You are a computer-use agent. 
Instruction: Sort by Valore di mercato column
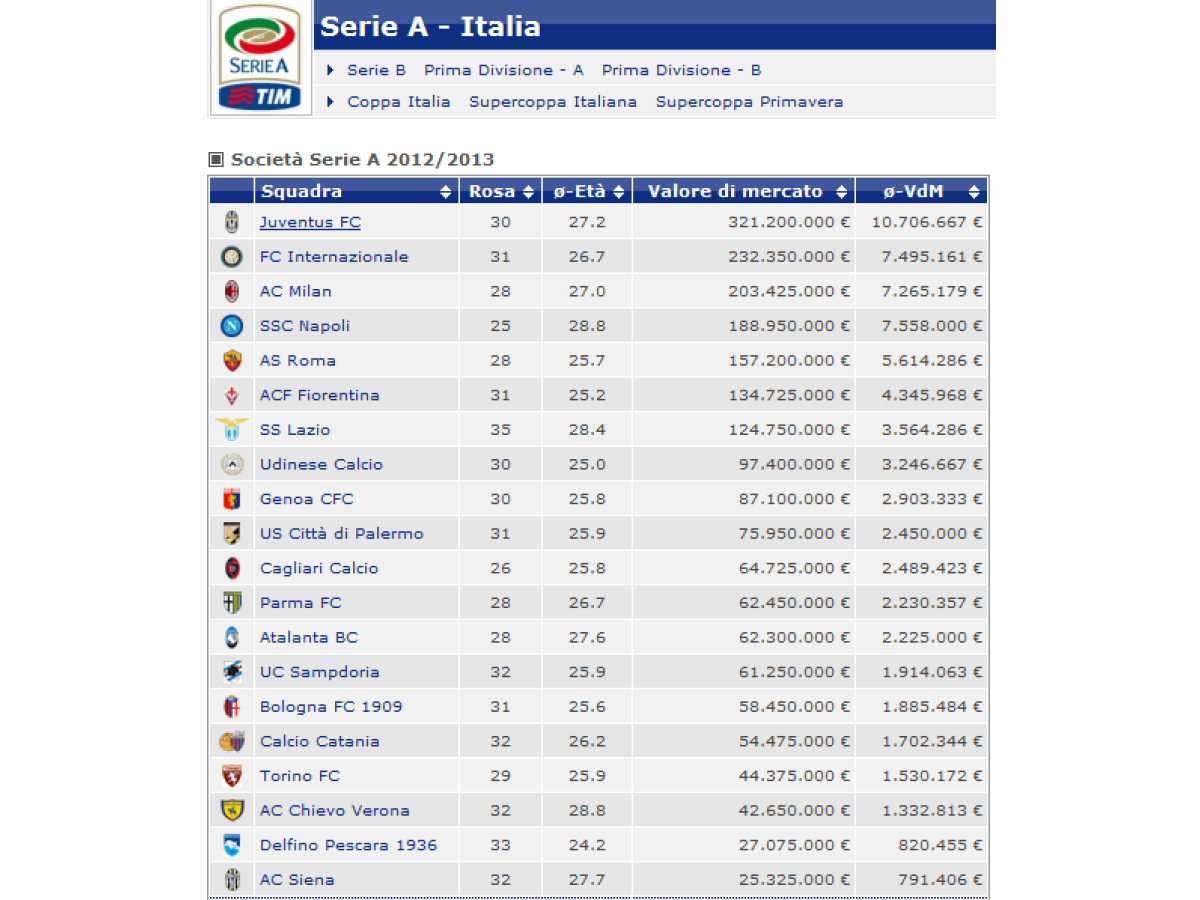coord(841,192)
